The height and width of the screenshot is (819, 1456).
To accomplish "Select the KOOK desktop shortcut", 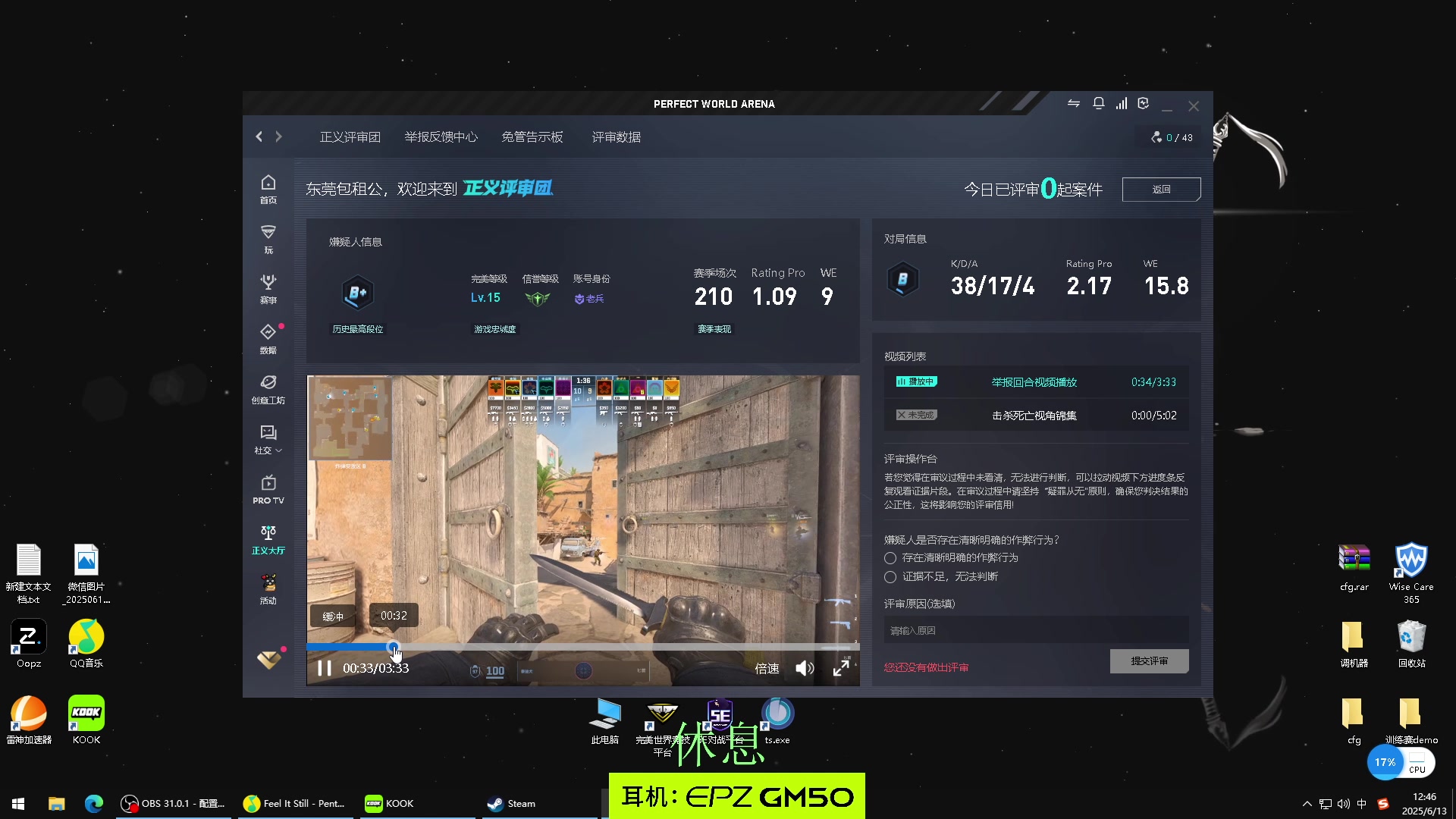I will pyautogui.click(x=86, y=720).
